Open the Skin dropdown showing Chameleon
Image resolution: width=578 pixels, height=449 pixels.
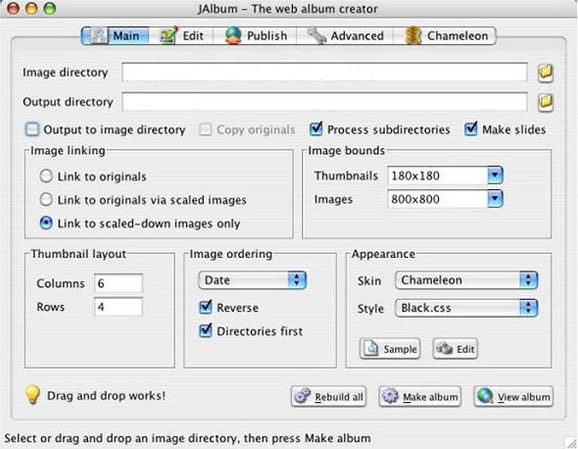click(x=466, y=280)
